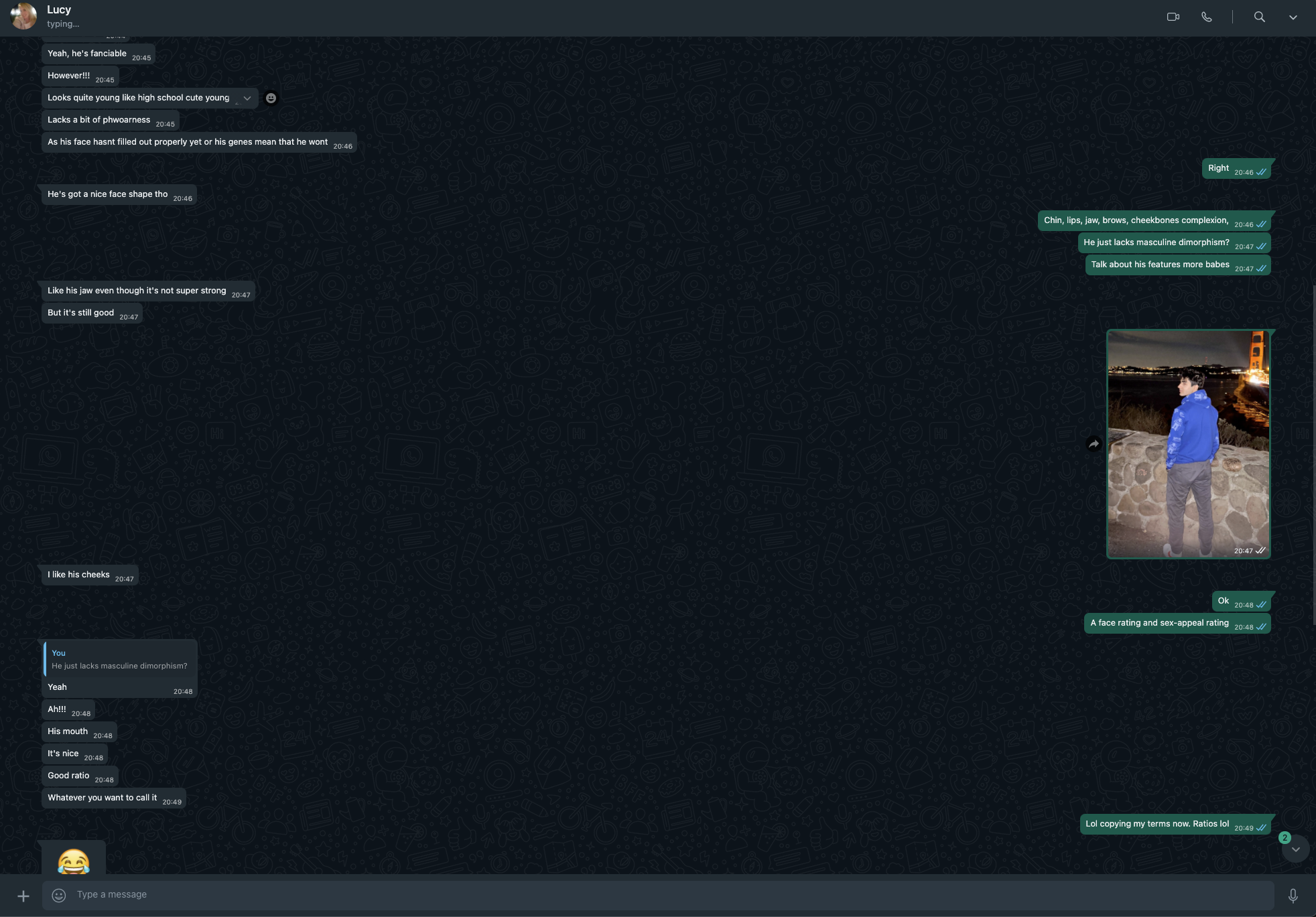Open Lucy's contact info from the name

(59, 10)
